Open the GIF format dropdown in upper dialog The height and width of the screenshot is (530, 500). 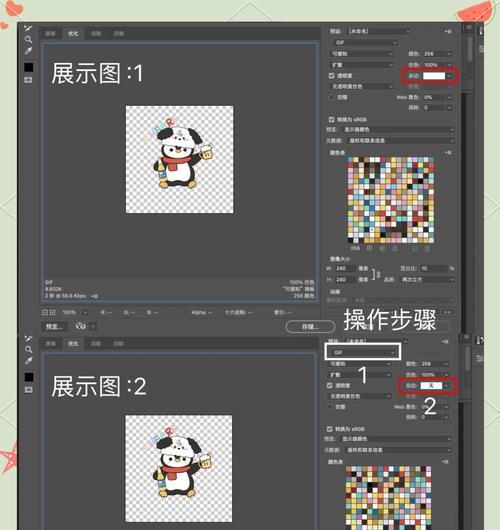[365, 43]
